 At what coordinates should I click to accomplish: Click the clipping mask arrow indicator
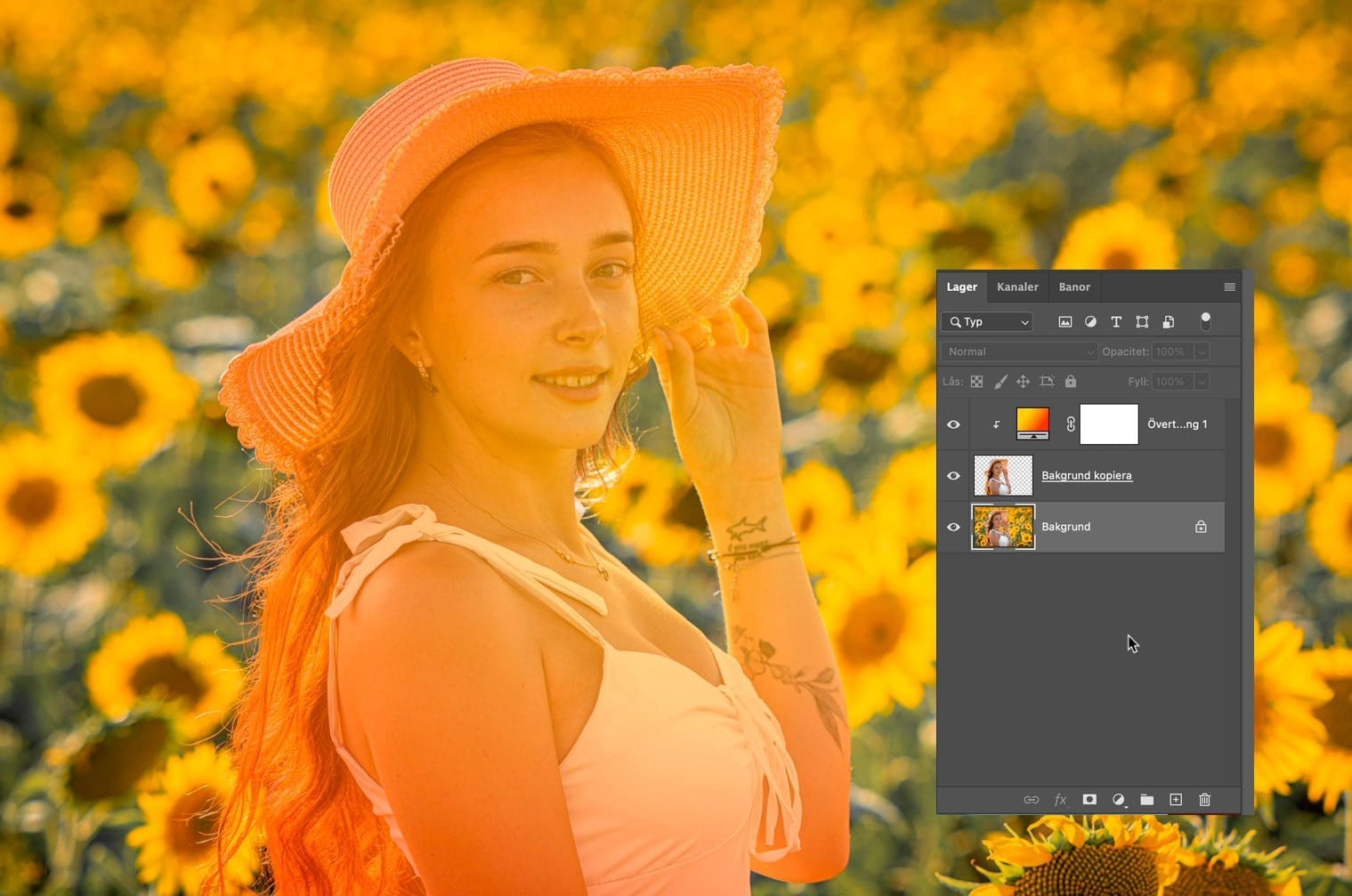pos(996,425)
